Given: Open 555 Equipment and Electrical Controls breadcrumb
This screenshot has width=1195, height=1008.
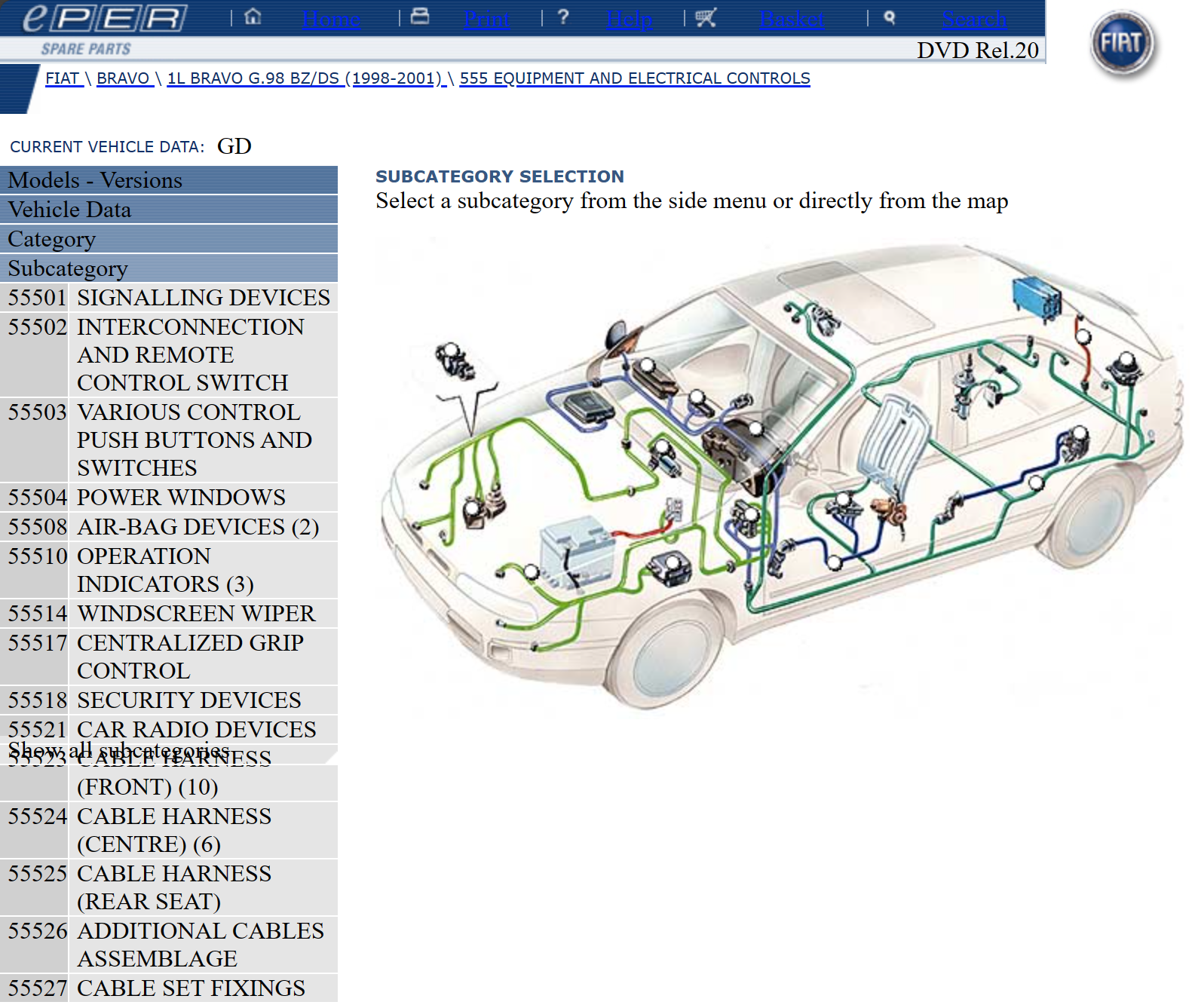Looking at the screenshot, I should tap(635, 78).
